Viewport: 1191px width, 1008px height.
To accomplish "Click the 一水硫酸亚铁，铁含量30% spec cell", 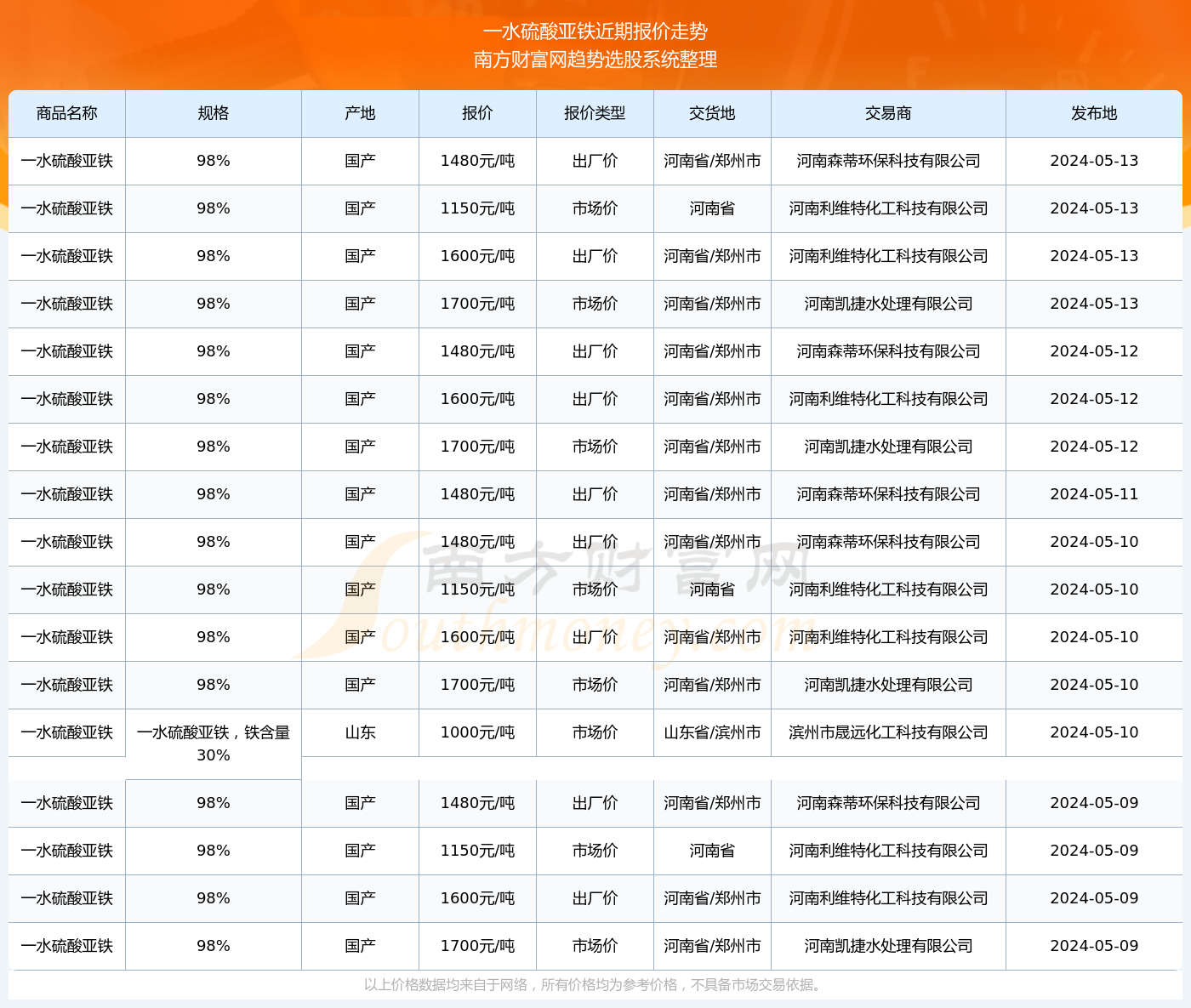I will click(214, 743).
